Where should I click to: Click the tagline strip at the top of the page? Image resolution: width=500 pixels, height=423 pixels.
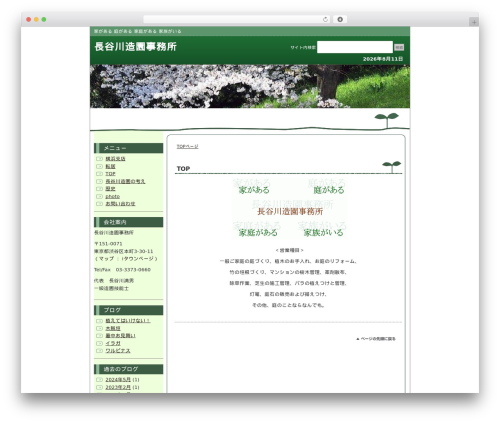coord(250,31)
